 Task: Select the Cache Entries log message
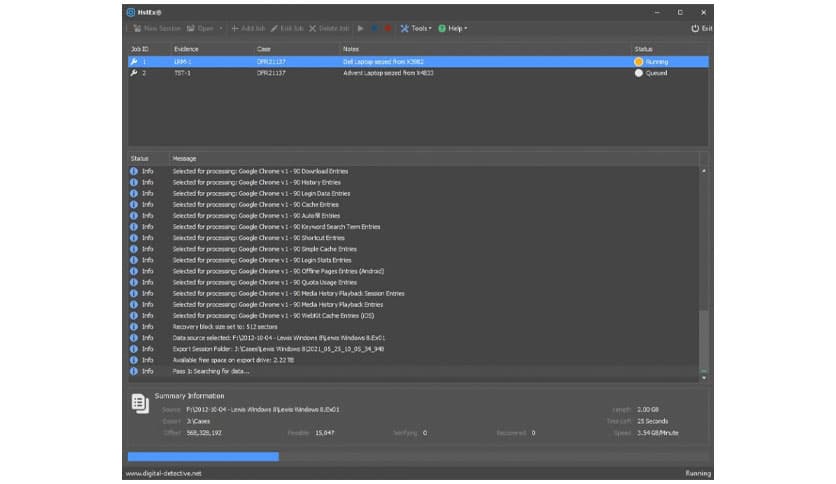(255, 205)
